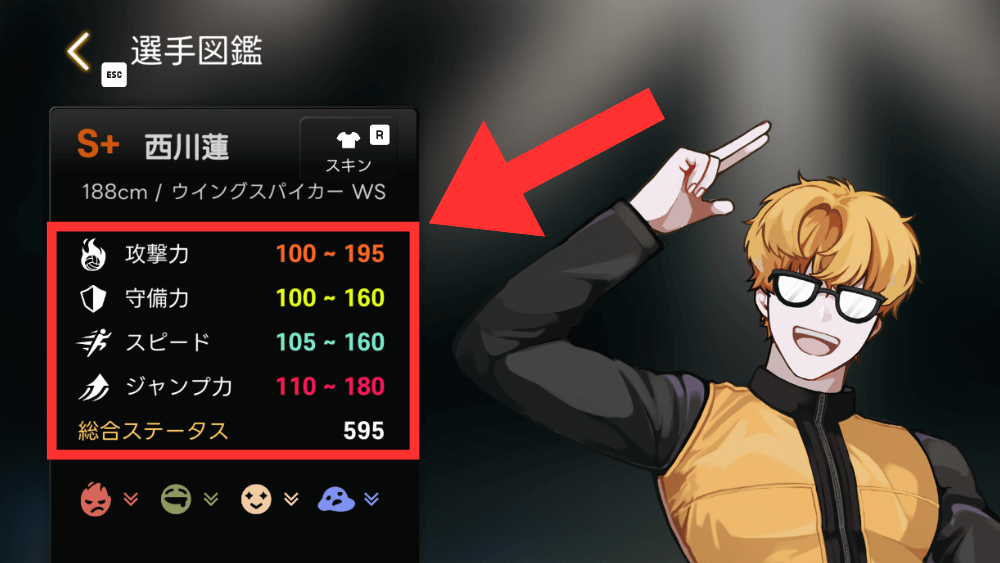Expand the green chevron beside laughing face

click(x=211, y=499)
